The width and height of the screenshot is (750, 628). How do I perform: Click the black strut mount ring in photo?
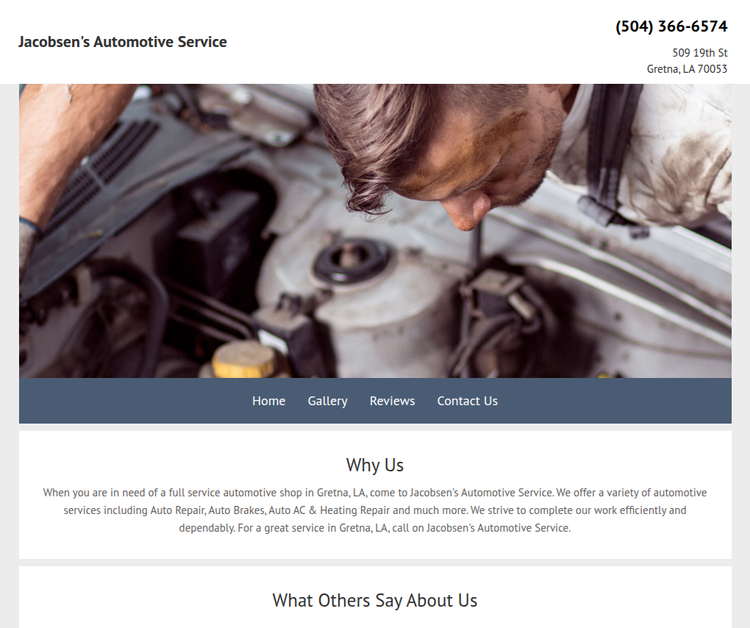352,262
